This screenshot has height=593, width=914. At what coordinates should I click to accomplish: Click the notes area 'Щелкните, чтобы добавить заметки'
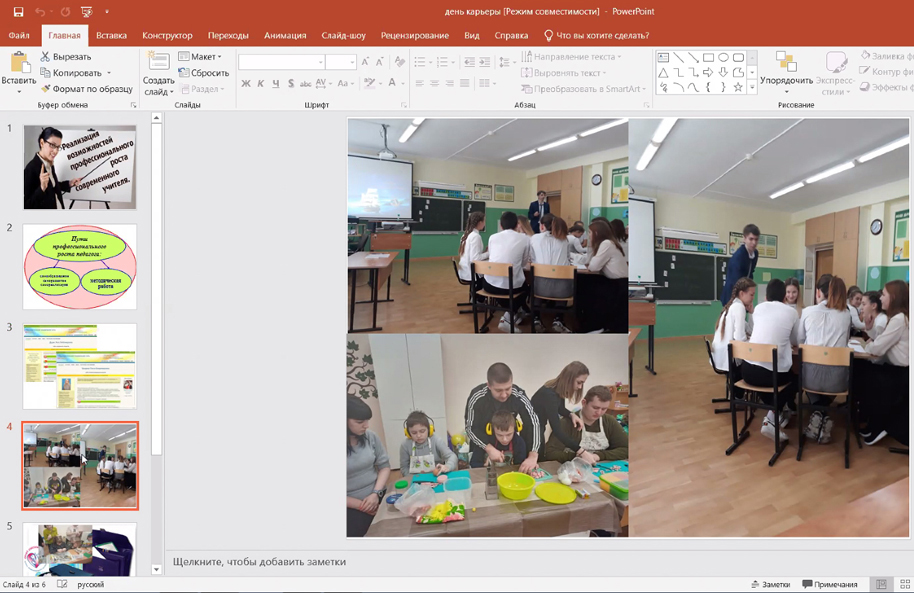[x=260, y=562]
